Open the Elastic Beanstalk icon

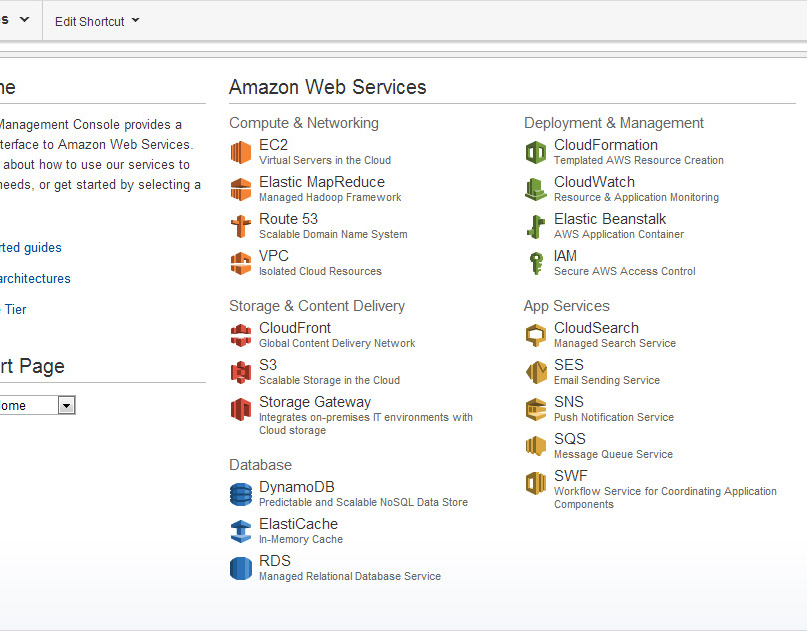tap(536, 226)
